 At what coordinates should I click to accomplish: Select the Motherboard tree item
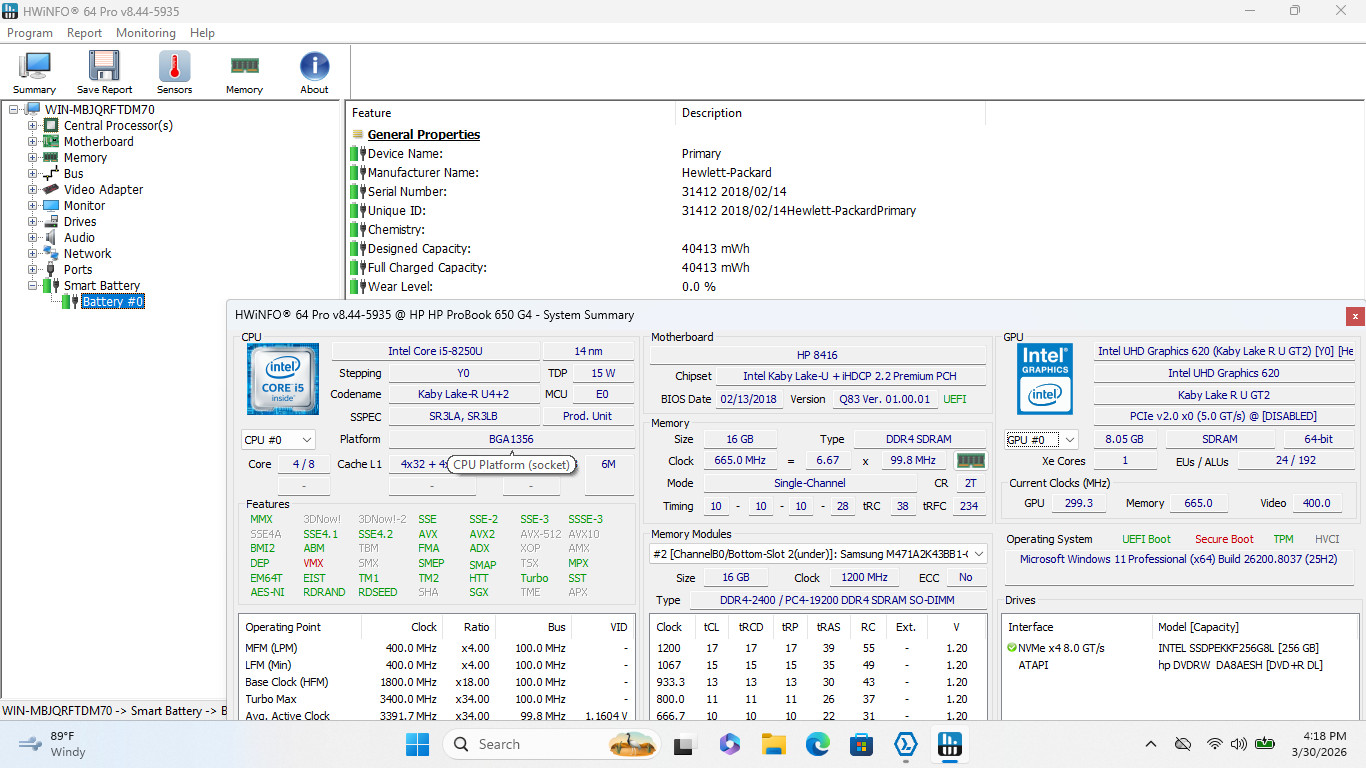click(x=98, y=142)
